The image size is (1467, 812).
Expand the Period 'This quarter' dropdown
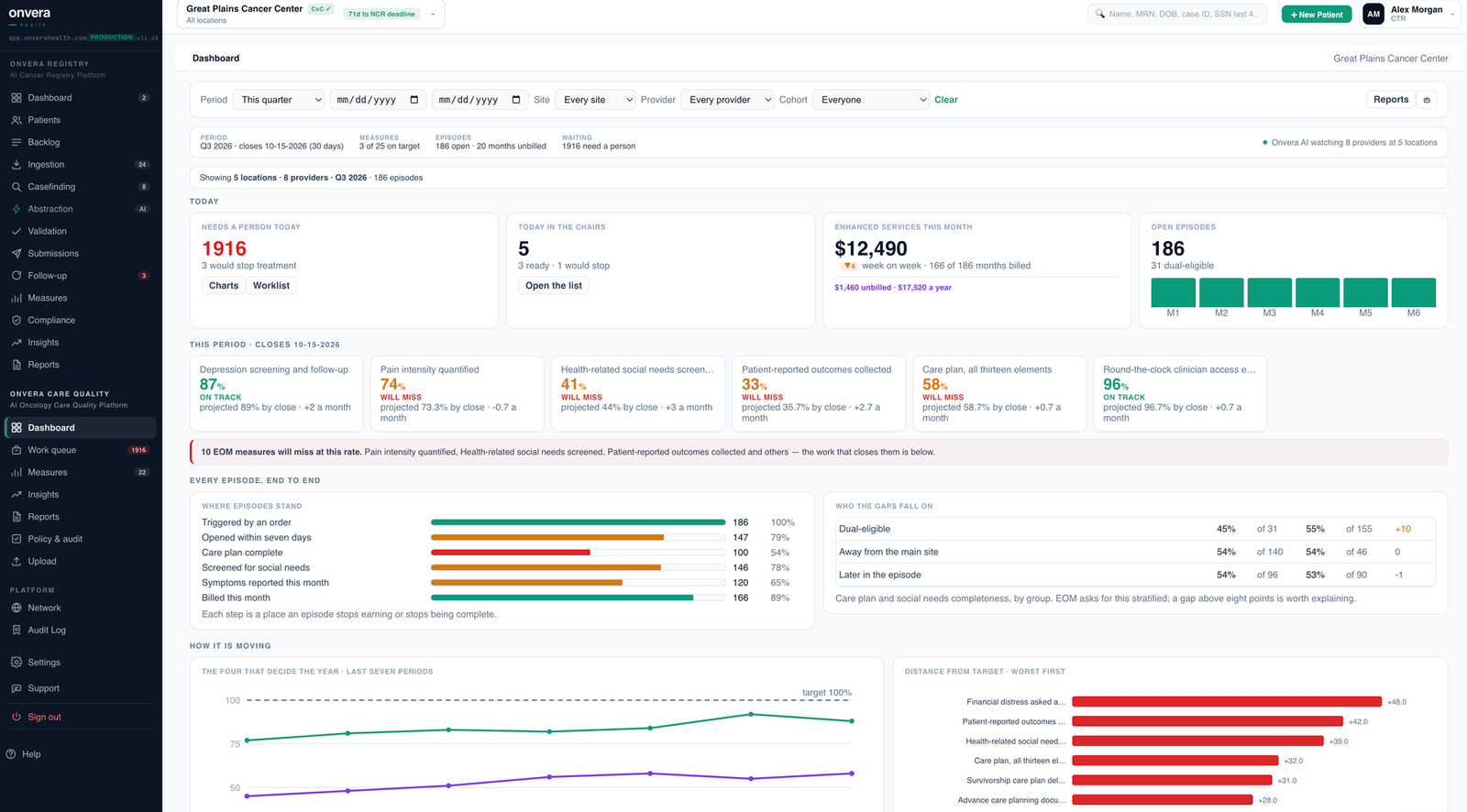tap(279, 100)
